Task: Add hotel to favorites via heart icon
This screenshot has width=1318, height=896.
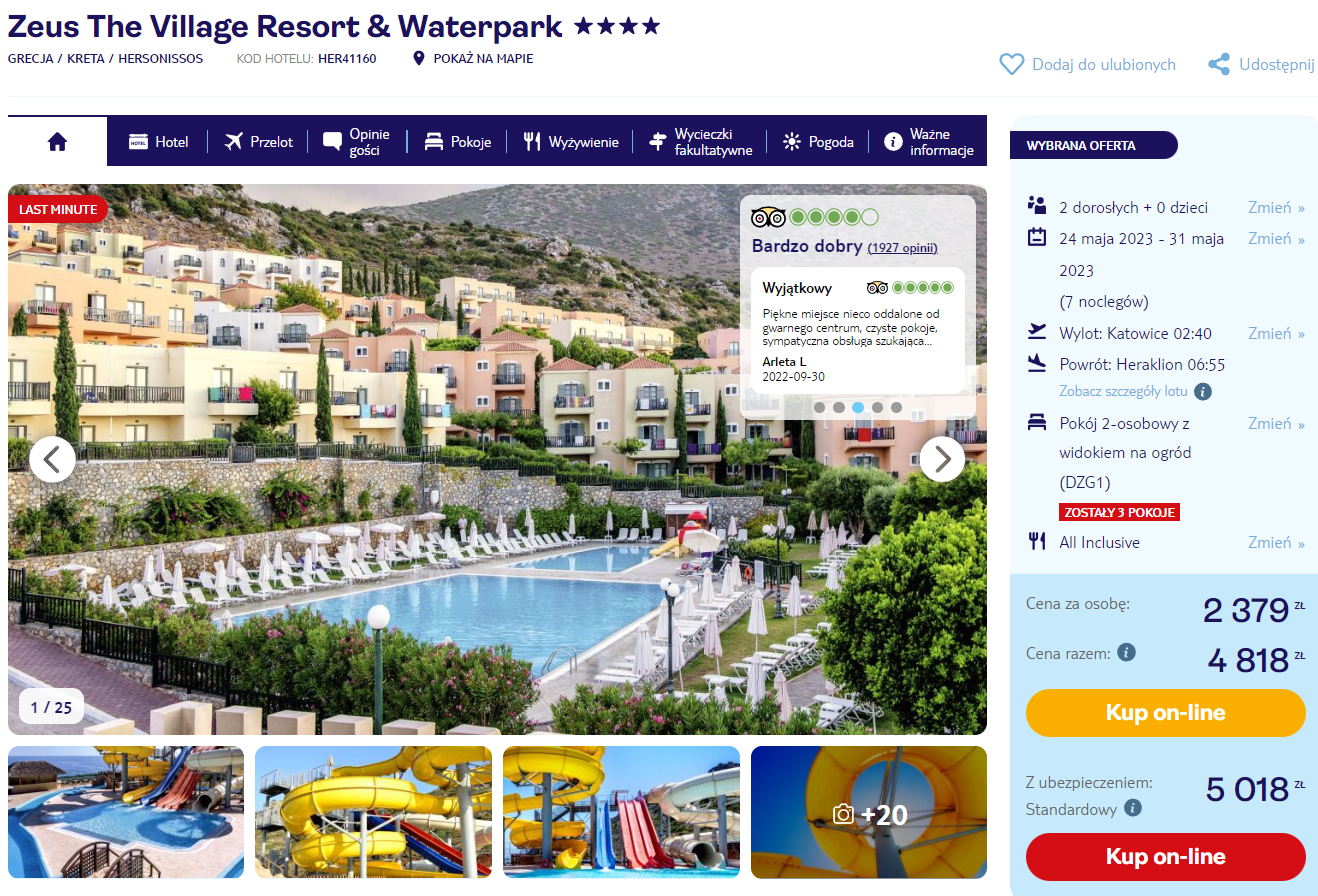Action: tap(1012, 64)
